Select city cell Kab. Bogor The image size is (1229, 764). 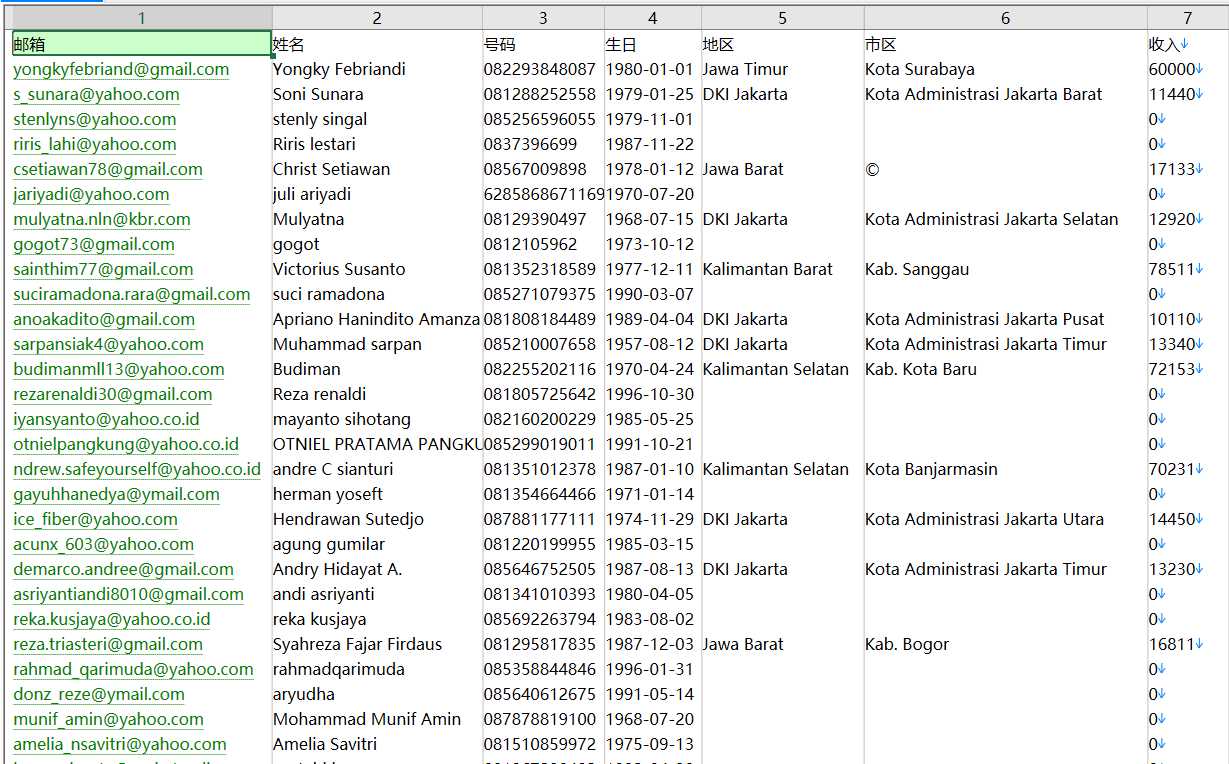(x=1005, y=644)
